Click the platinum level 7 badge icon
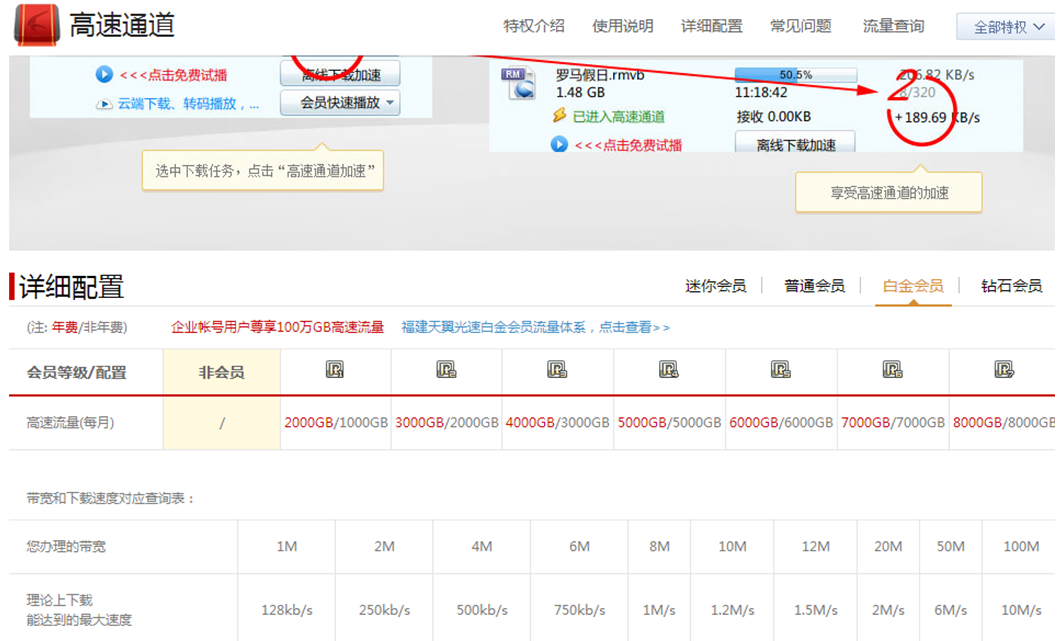The width and height of the screenshot is (1058, 641). click(1003, 369)
